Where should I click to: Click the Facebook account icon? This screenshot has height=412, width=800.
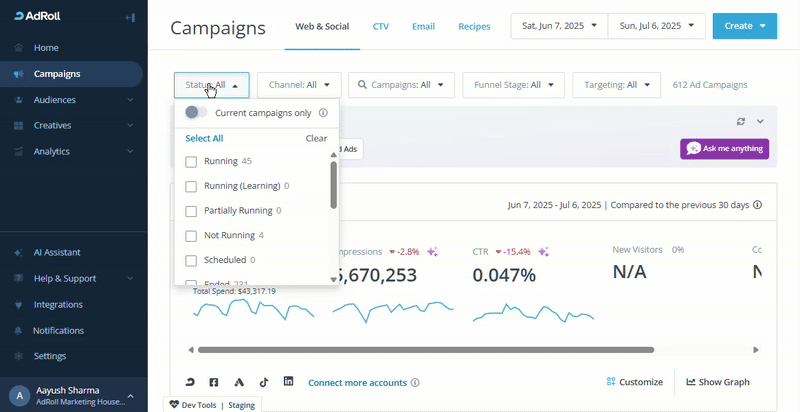click(x=214, y=382)
